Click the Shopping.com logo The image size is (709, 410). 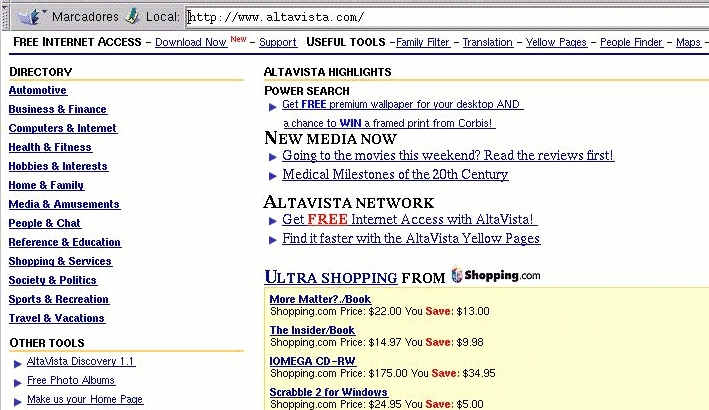coord(496,275)
